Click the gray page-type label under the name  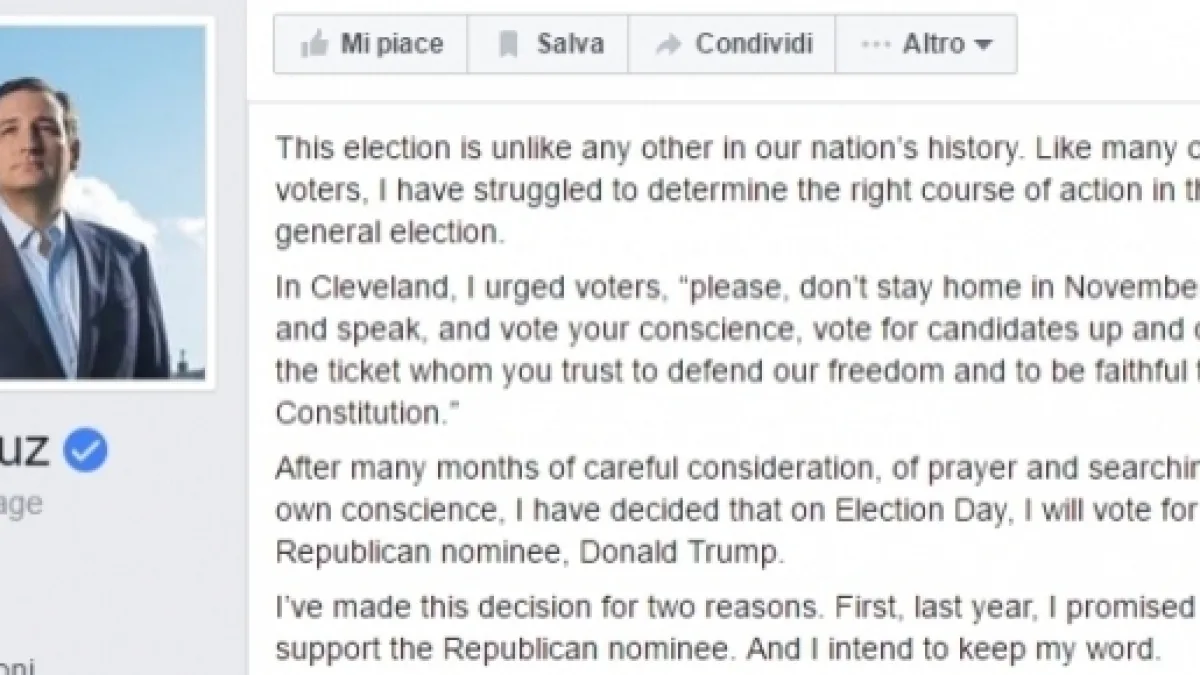point(20,503)
